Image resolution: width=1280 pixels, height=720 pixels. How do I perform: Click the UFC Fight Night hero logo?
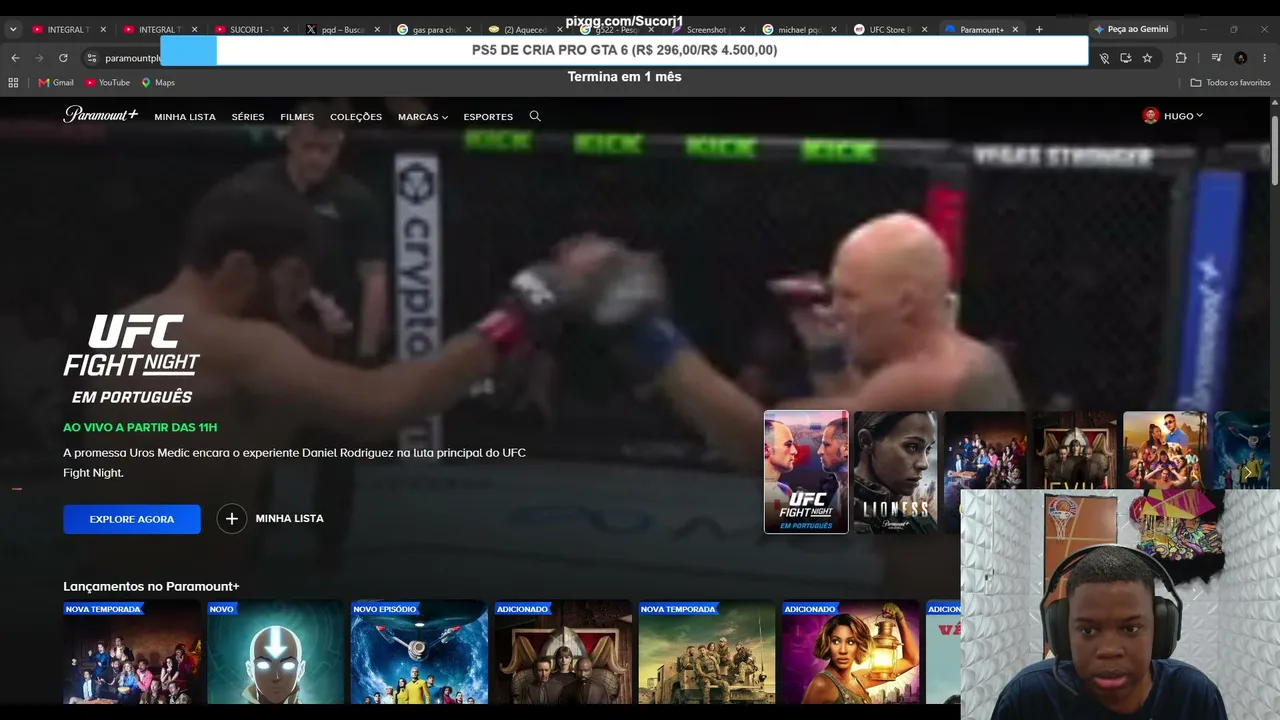click(132, 360)
